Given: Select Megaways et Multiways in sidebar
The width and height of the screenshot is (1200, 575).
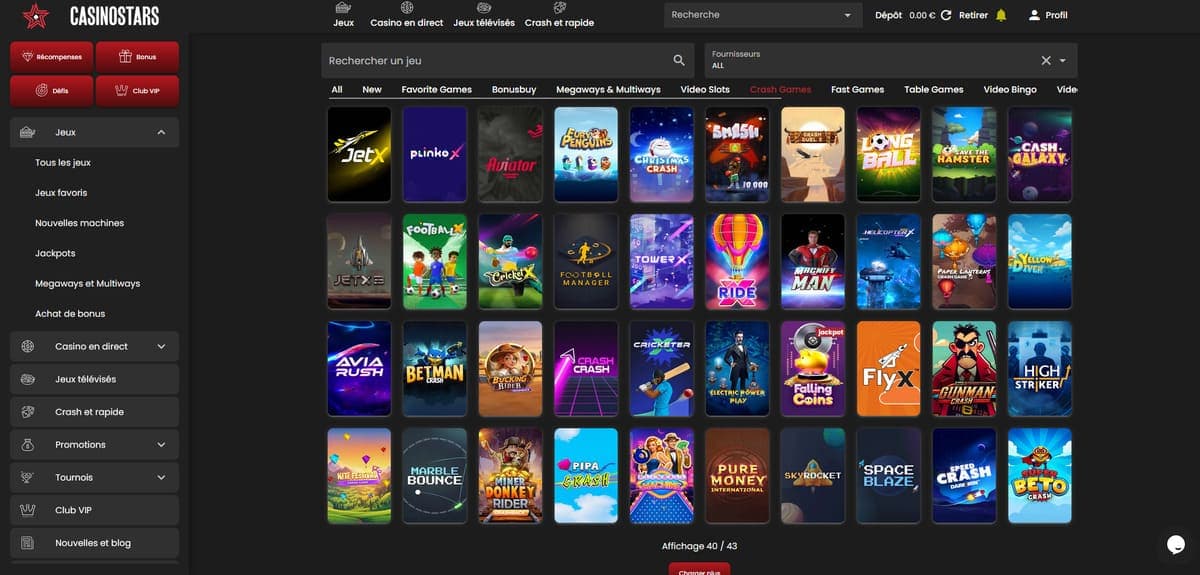Looking at the screenshot, I should click(x=88, y=283).
